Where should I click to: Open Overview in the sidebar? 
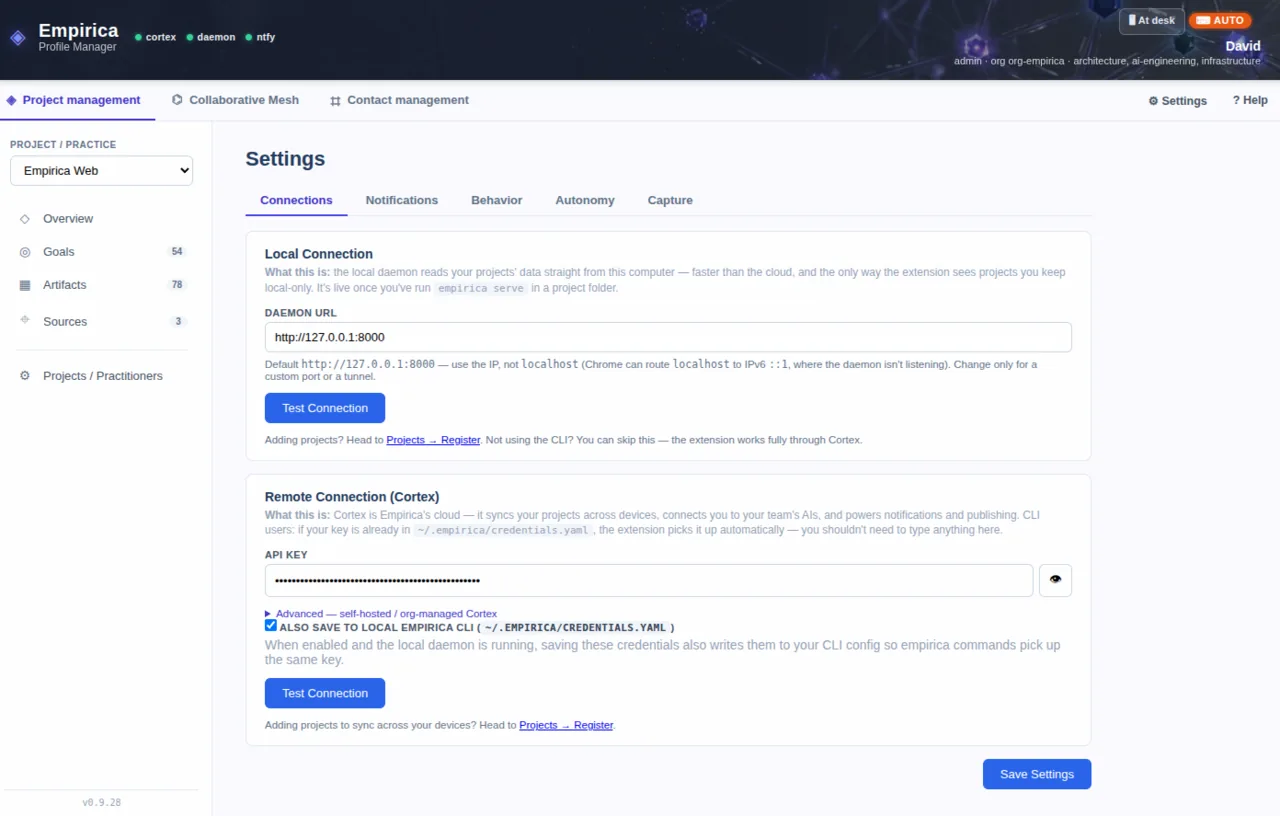click(x=101, y=218)
